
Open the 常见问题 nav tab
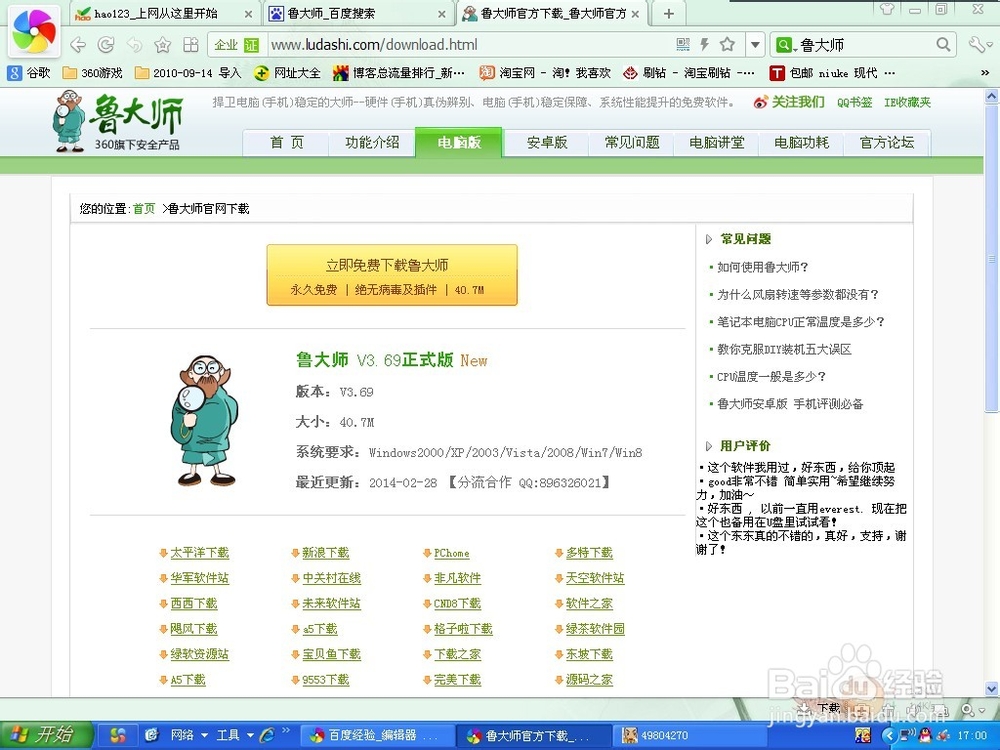(631, 142)
